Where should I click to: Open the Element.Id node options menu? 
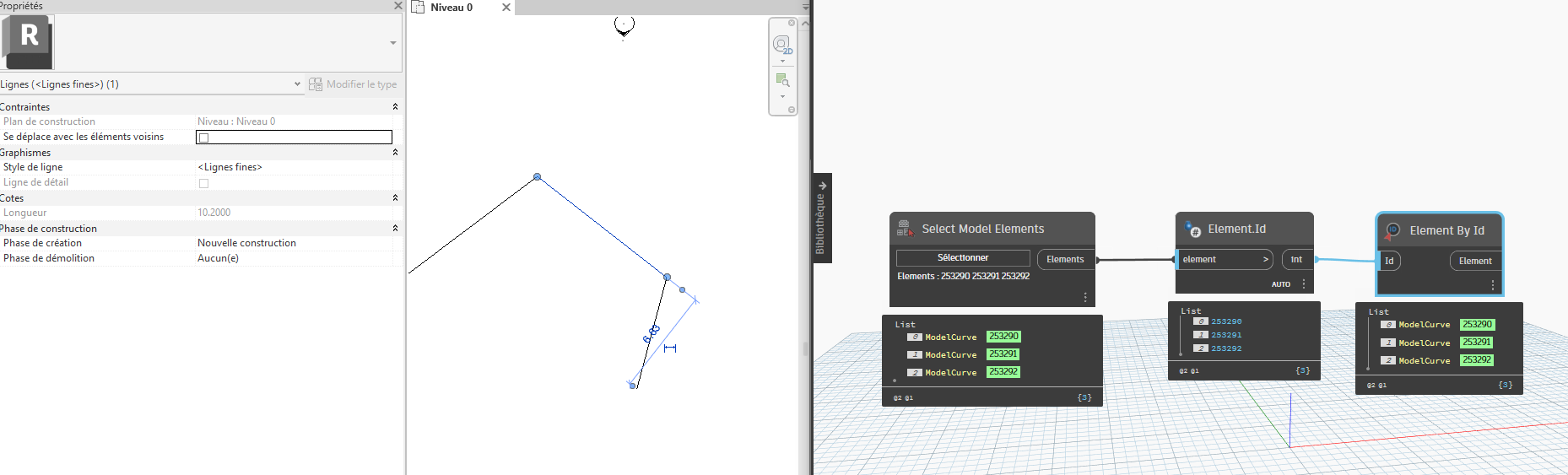pyautogui.click(x=1304, y=284)
